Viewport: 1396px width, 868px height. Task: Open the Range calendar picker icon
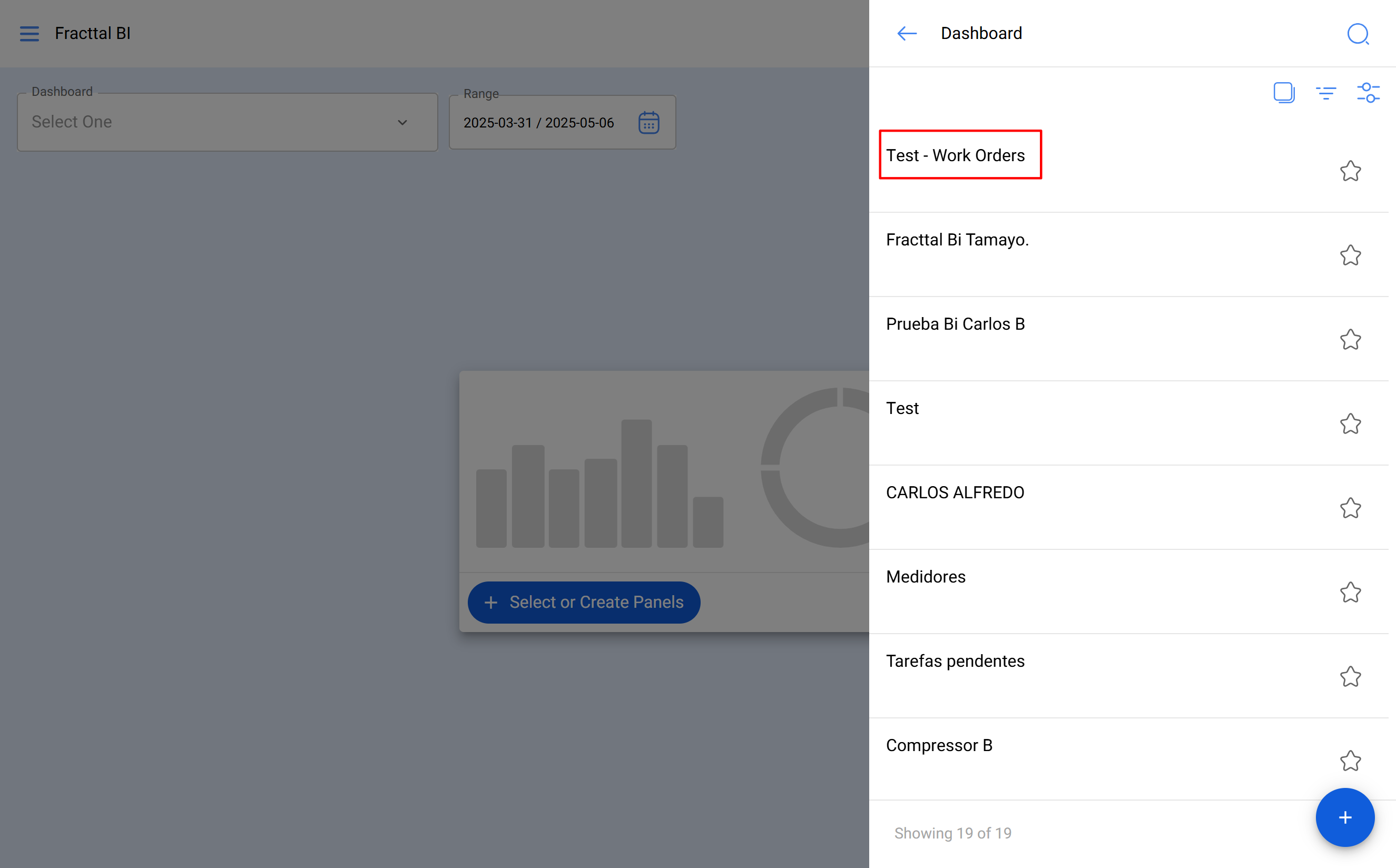[648, 122]
